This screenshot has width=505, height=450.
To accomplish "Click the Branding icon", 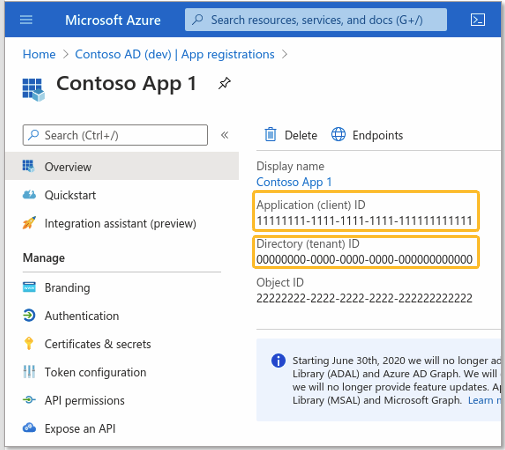I will coord(29,287).
